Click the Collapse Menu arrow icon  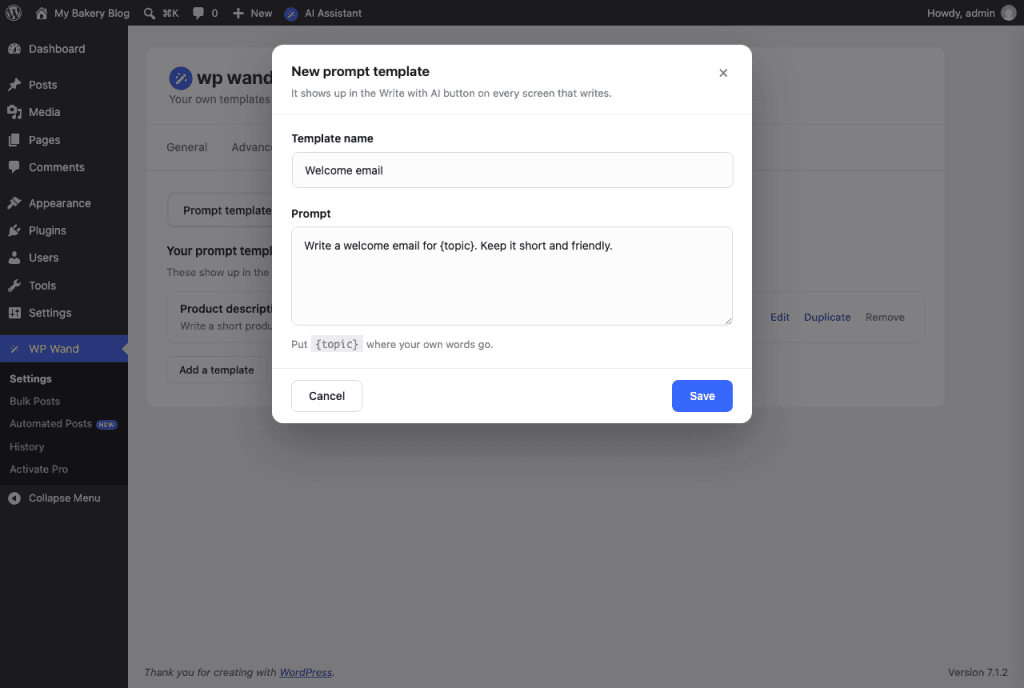tap(14, 498)
